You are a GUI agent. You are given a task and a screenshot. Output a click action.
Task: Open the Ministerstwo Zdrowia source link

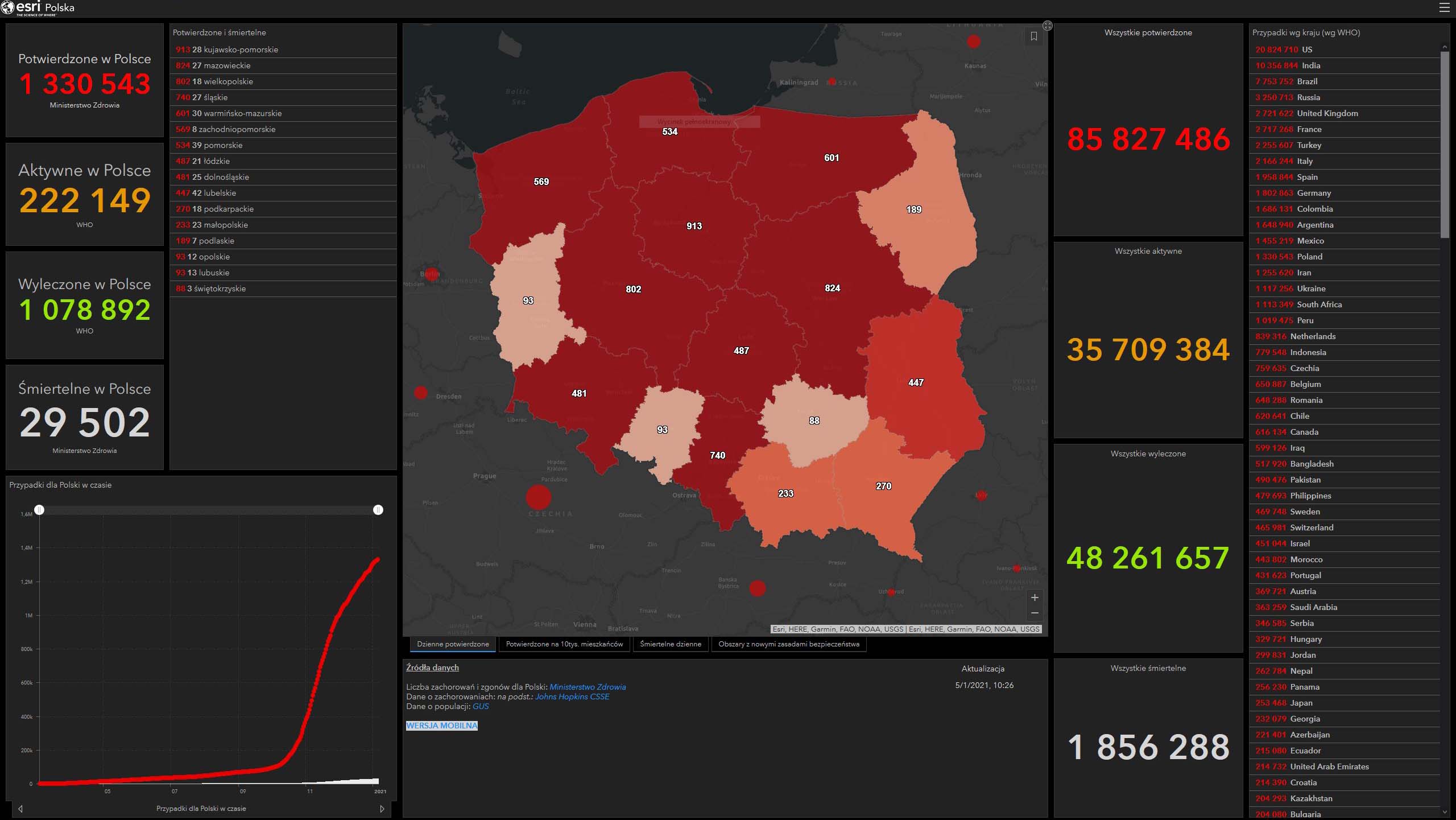587,687
